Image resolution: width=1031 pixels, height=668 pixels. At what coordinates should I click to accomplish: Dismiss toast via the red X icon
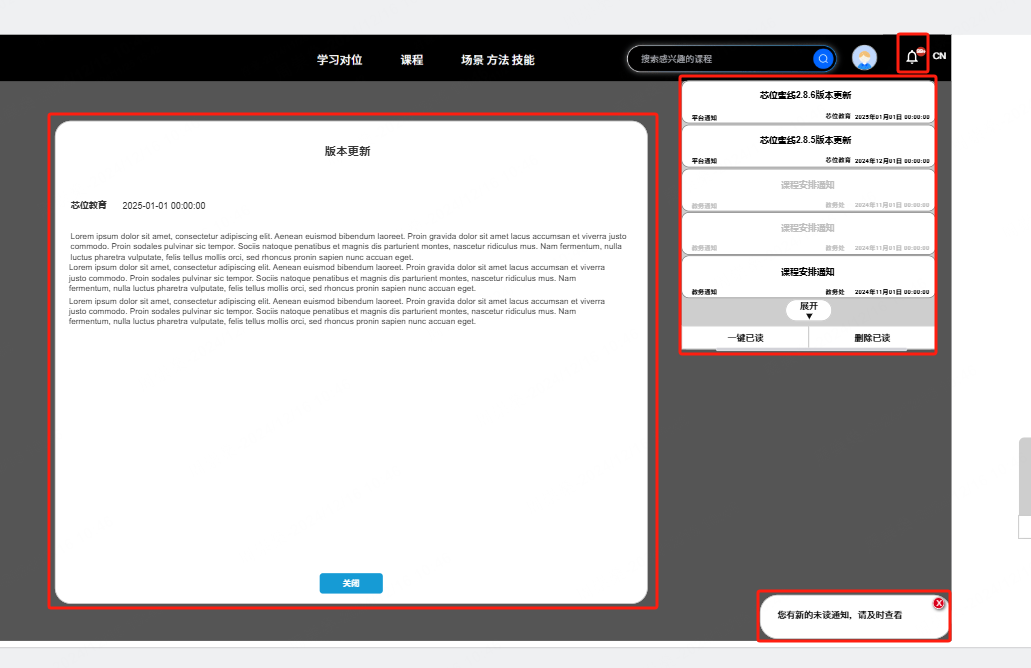click(x=938, y=603)
